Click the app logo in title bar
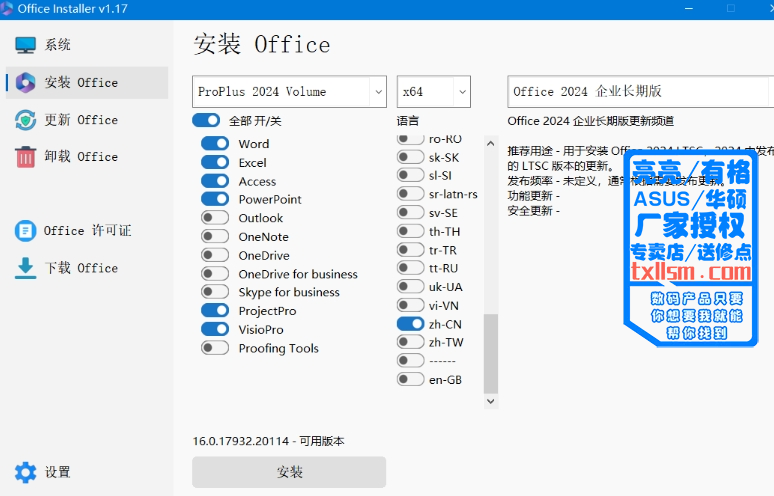The image size is (774, 496). (x=6, y=8)
